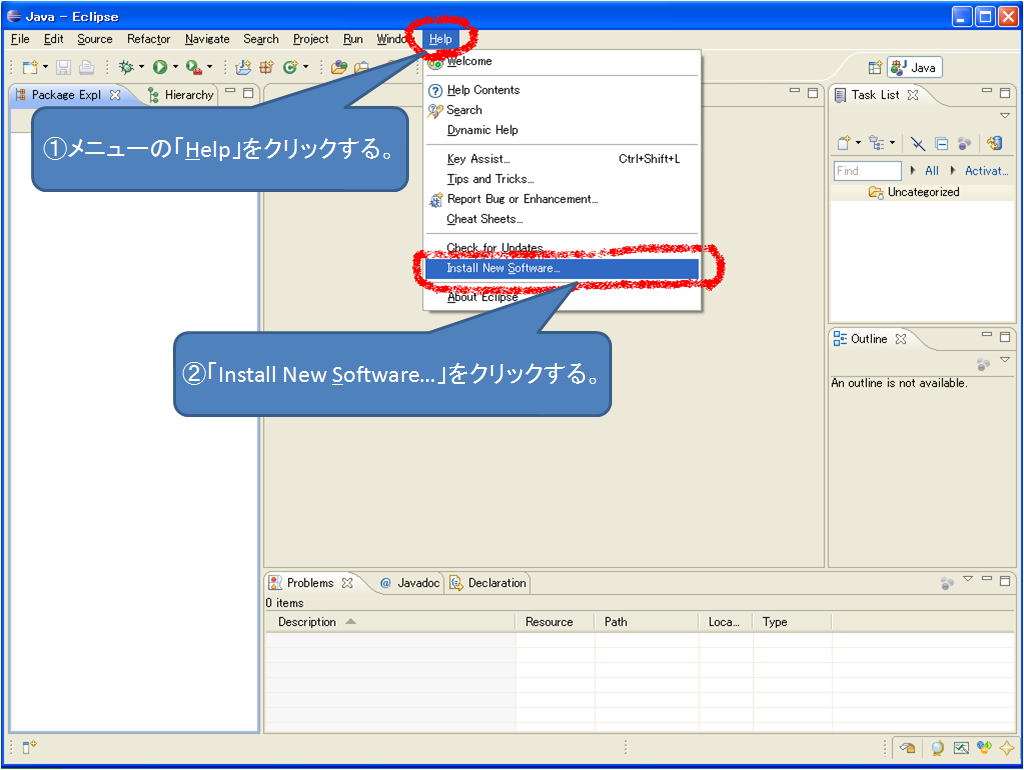Open the Task List view menu triangle
The image size is (1024, 770).
point(1005,116)
